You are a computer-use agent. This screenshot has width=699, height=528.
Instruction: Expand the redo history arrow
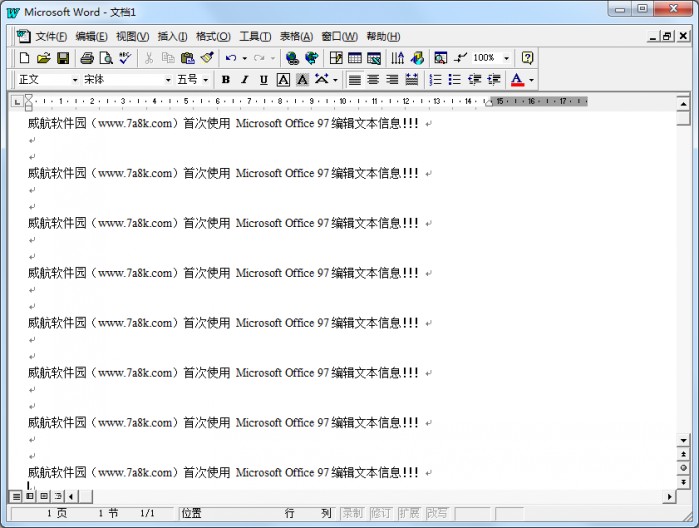click(273, 58)
